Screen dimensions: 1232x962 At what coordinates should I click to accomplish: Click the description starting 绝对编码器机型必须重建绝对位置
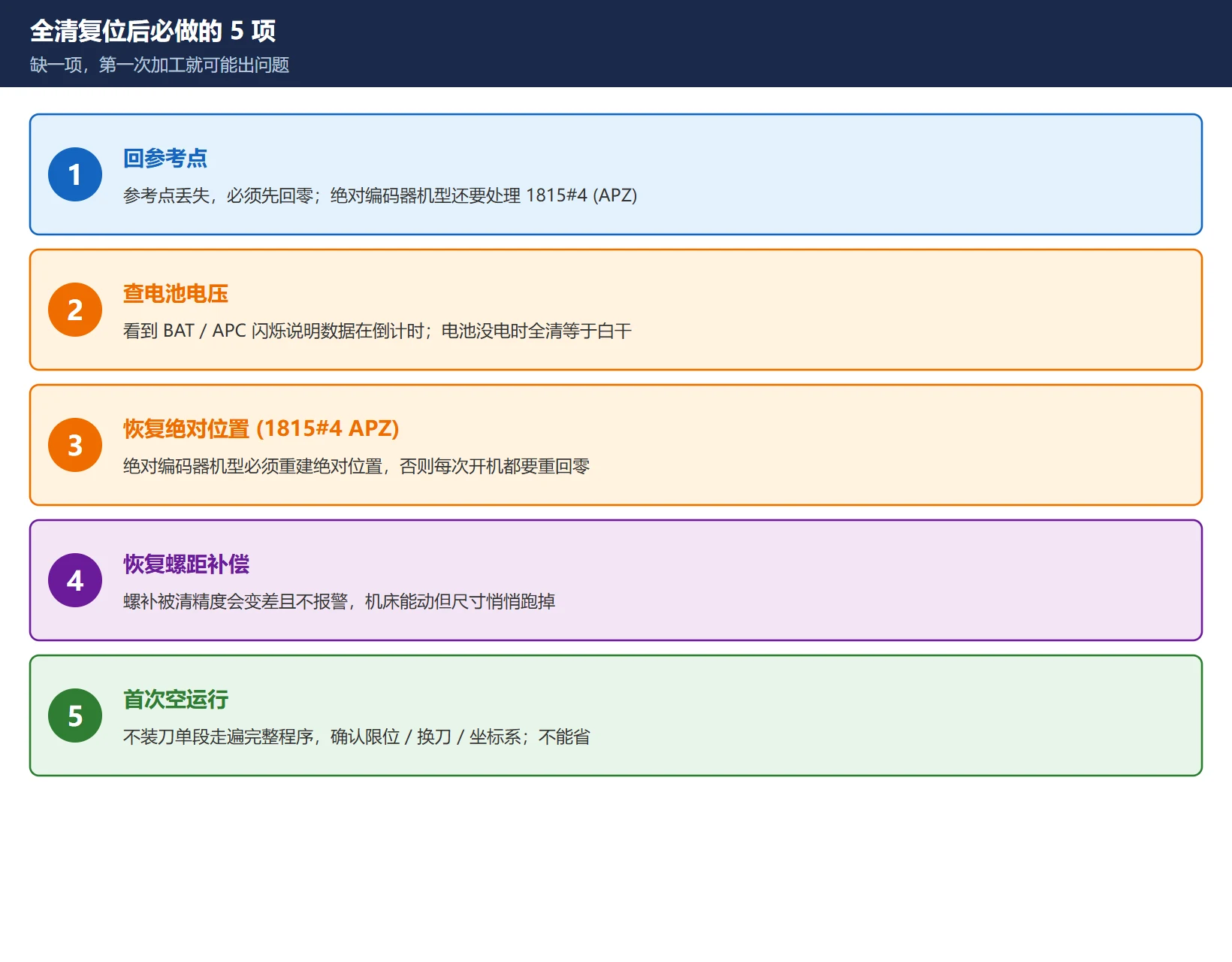pyautogui.click(x=357, y=466)
